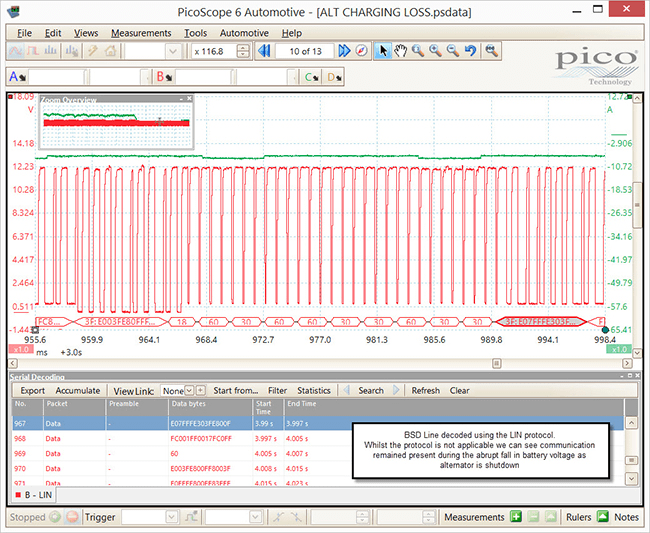
Task: Select the arrow Selection tool
Action: click(383, 51)
